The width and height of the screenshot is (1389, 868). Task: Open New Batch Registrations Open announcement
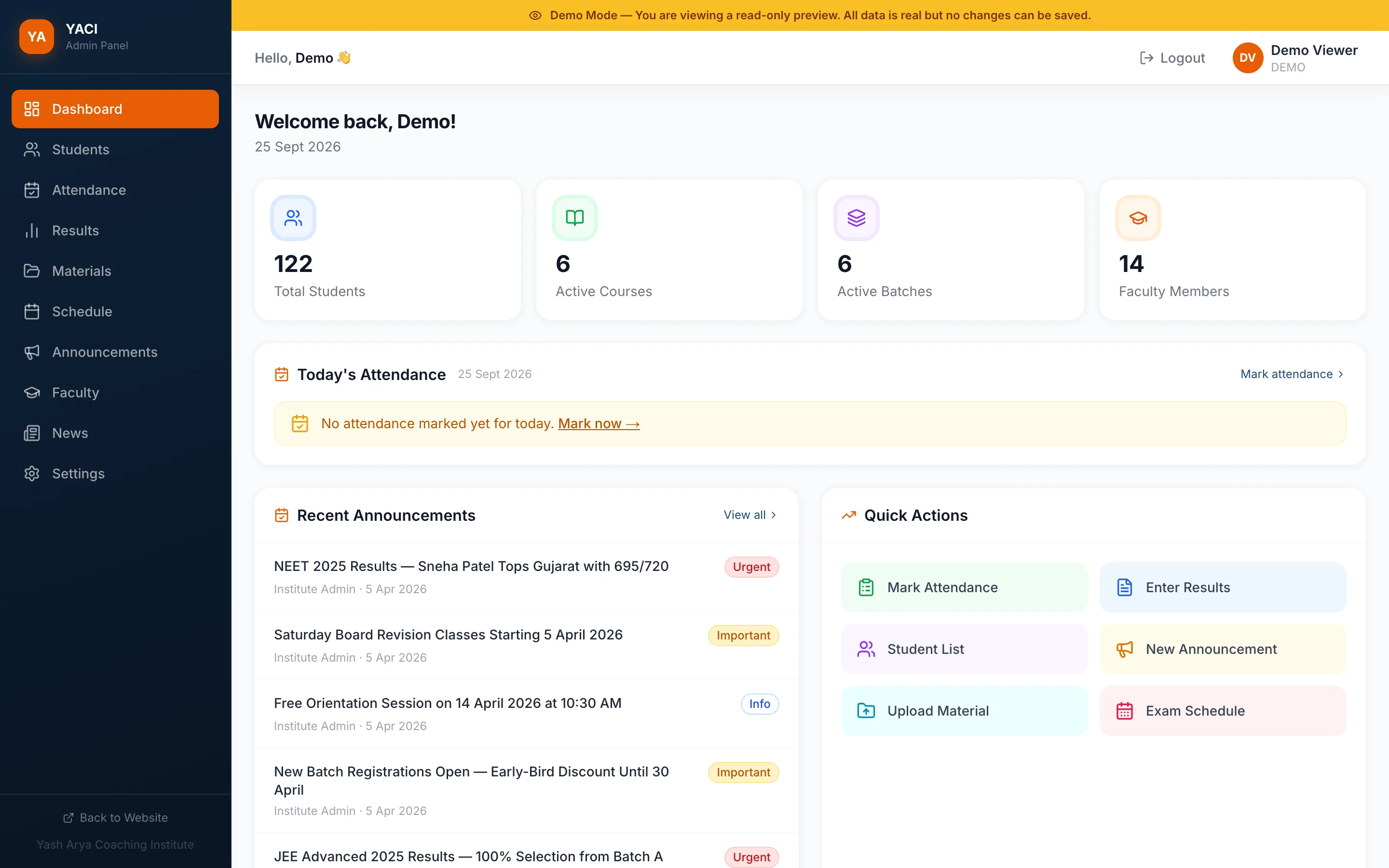pyautogui.click(x=471, y=781)
